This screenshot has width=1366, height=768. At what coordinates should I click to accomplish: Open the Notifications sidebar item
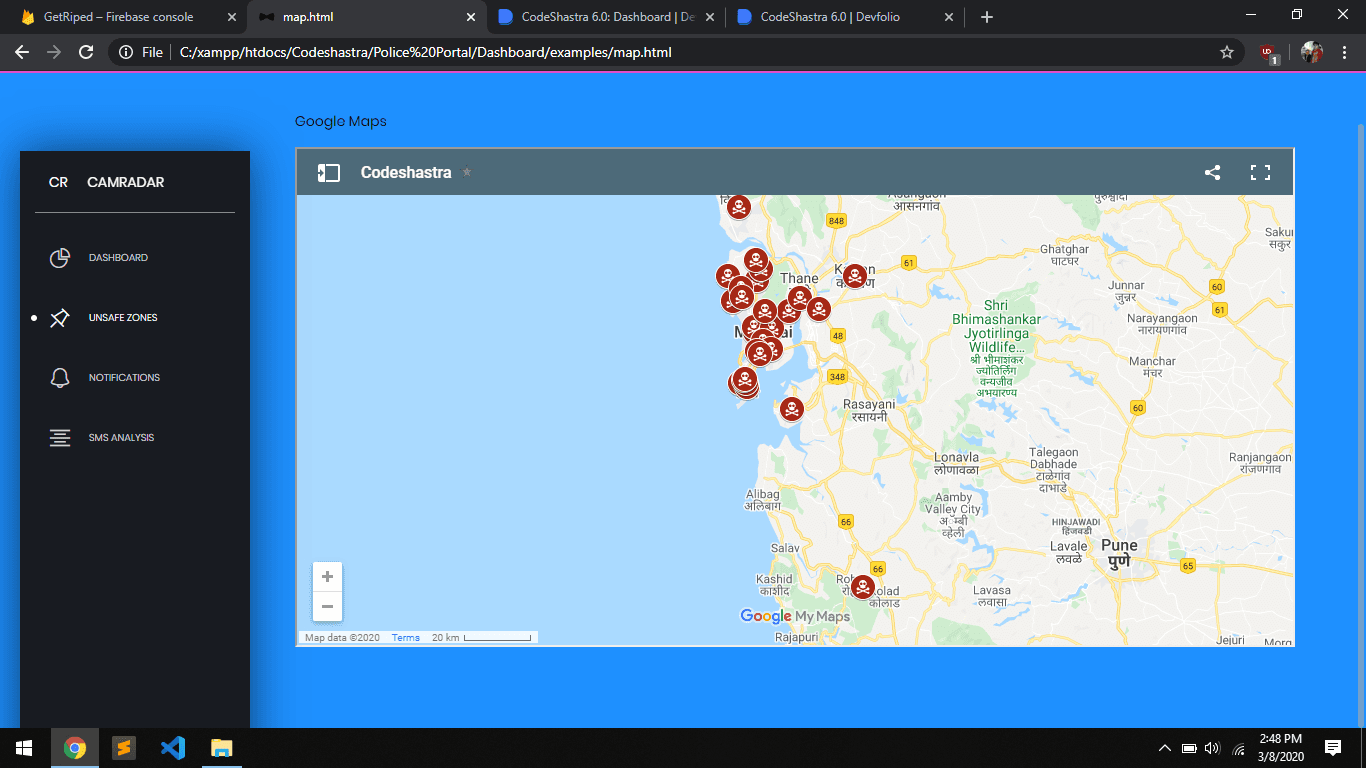135,378
